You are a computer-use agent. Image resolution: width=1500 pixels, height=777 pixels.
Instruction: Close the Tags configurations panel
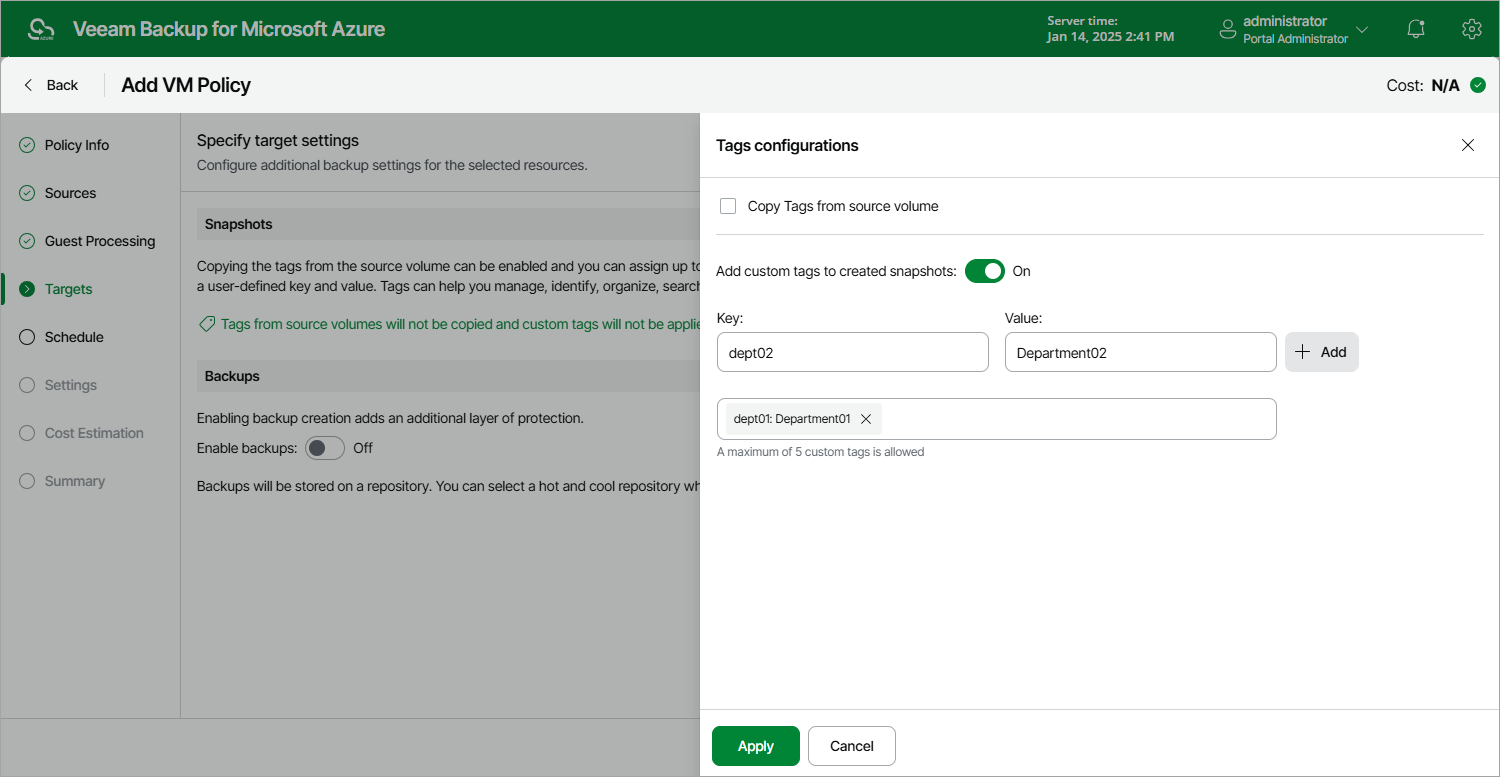point(1468,145)
